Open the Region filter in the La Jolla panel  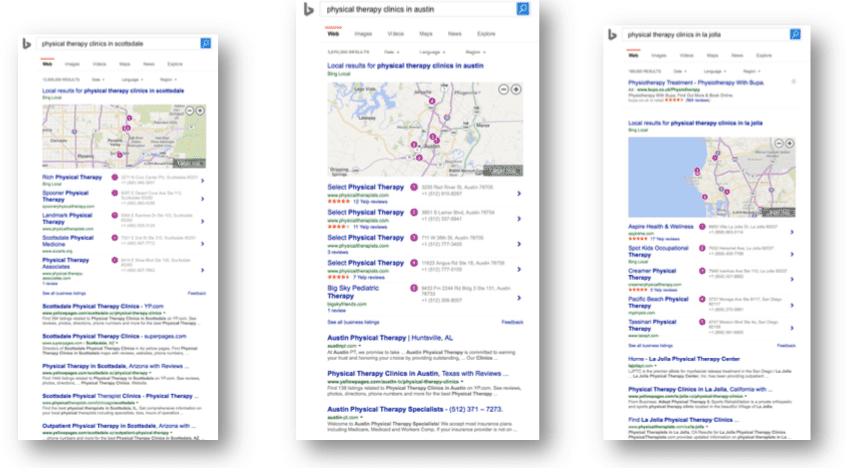click(x=751, y=71)
